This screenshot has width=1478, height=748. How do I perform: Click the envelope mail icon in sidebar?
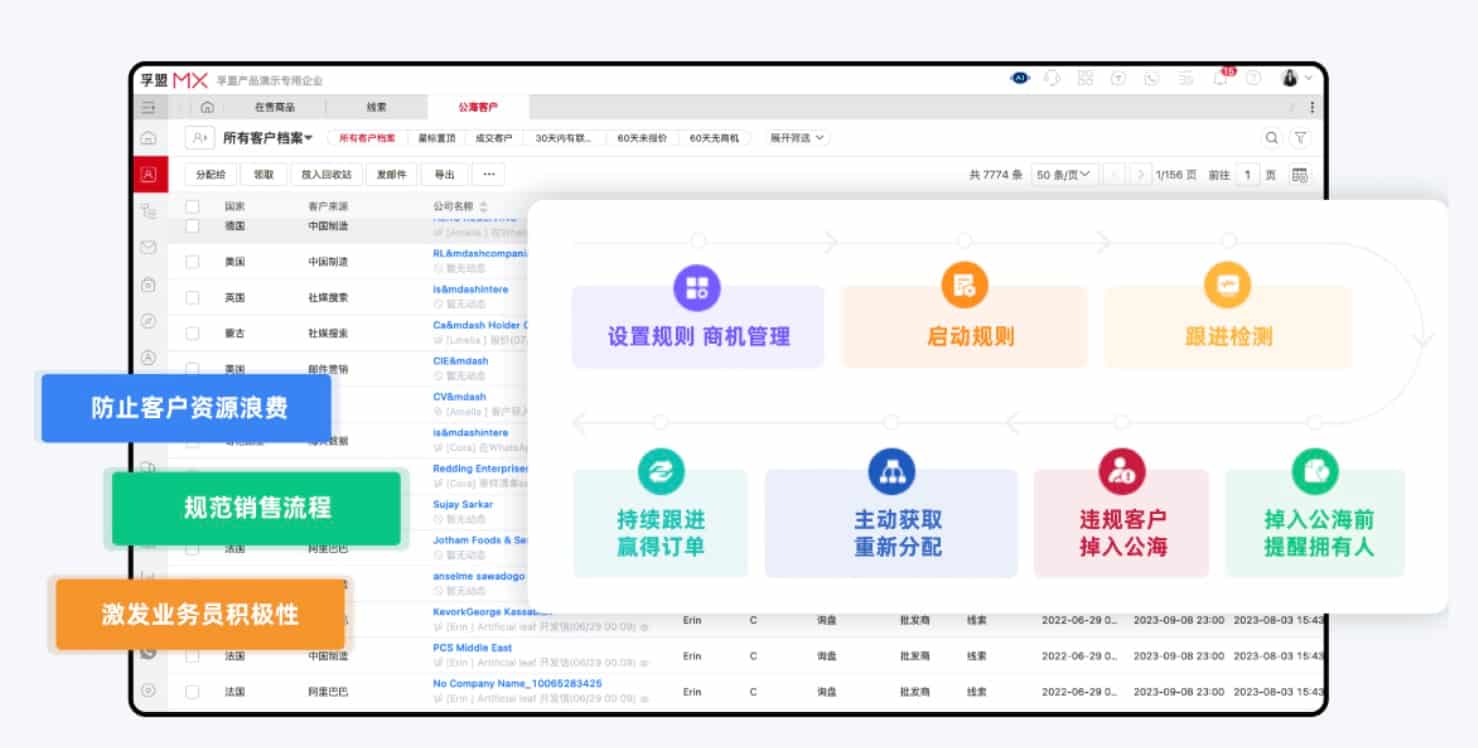pos(148,247)
